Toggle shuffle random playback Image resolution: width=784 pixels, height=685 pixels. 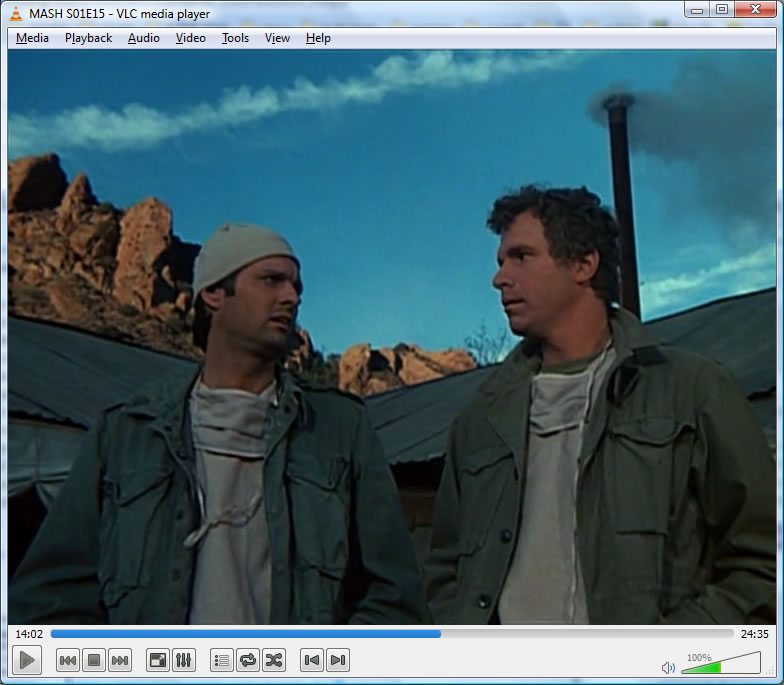(x=274, y=660)
